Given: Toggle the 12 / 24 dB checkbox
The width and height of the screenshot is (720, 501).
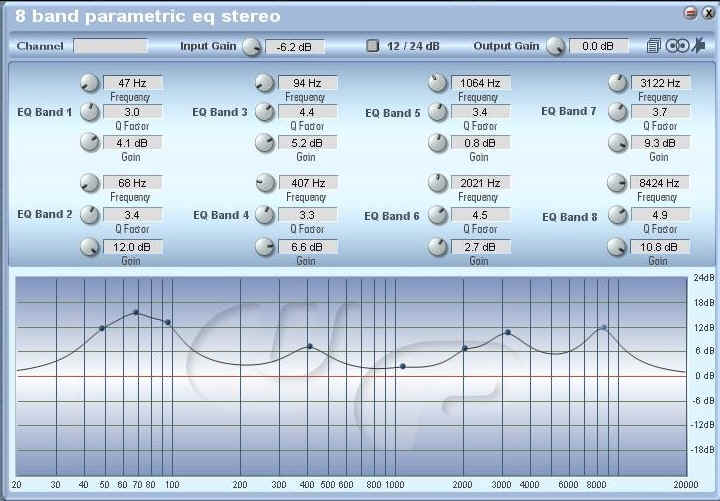Looking at the screenshot, I should point(372,45).
